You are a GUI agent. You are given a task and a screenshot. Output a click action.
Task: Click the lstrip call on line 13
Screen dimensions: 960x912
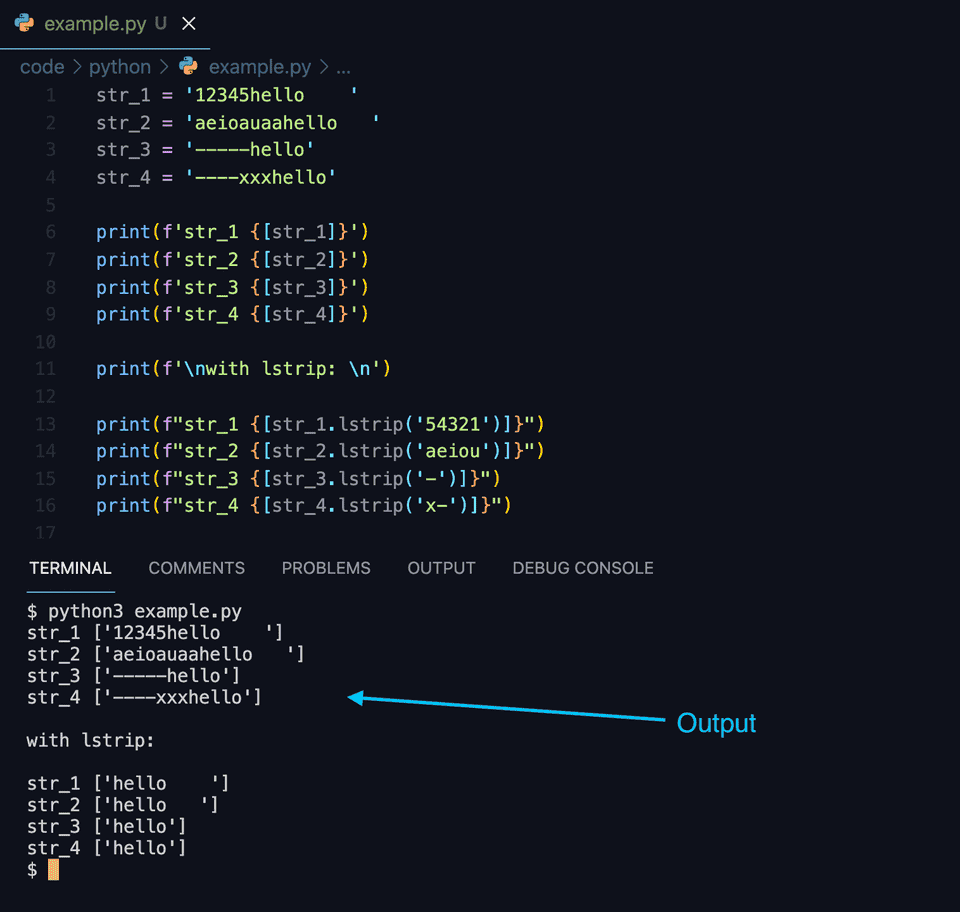(x=358, y=423)
